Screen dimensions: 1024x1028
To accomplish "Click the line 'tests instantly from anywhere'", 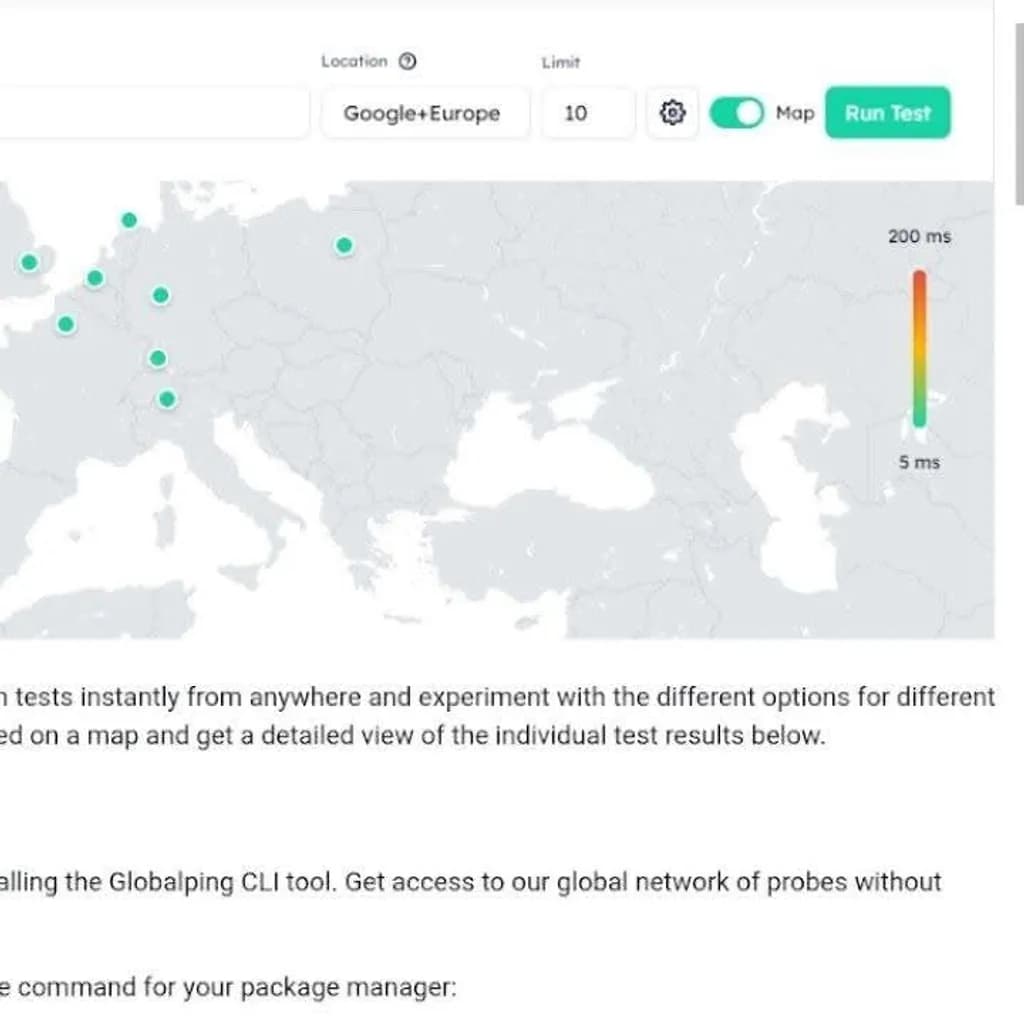I will (498, 697).
